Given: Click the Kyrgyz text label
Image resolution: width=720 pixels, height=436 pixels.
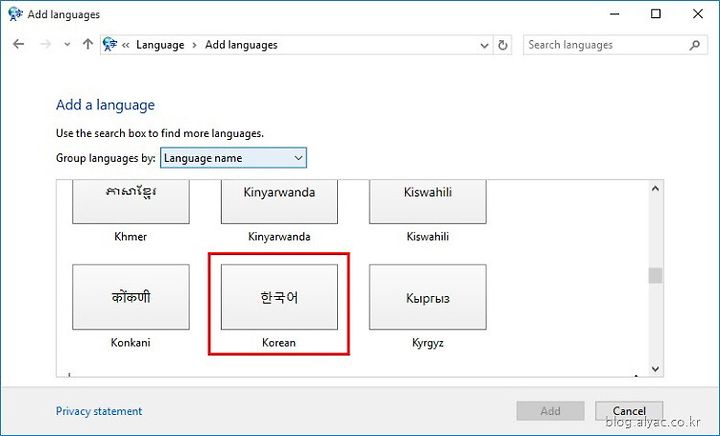Looking at the screenshot, I should click(x=428, y=343).
